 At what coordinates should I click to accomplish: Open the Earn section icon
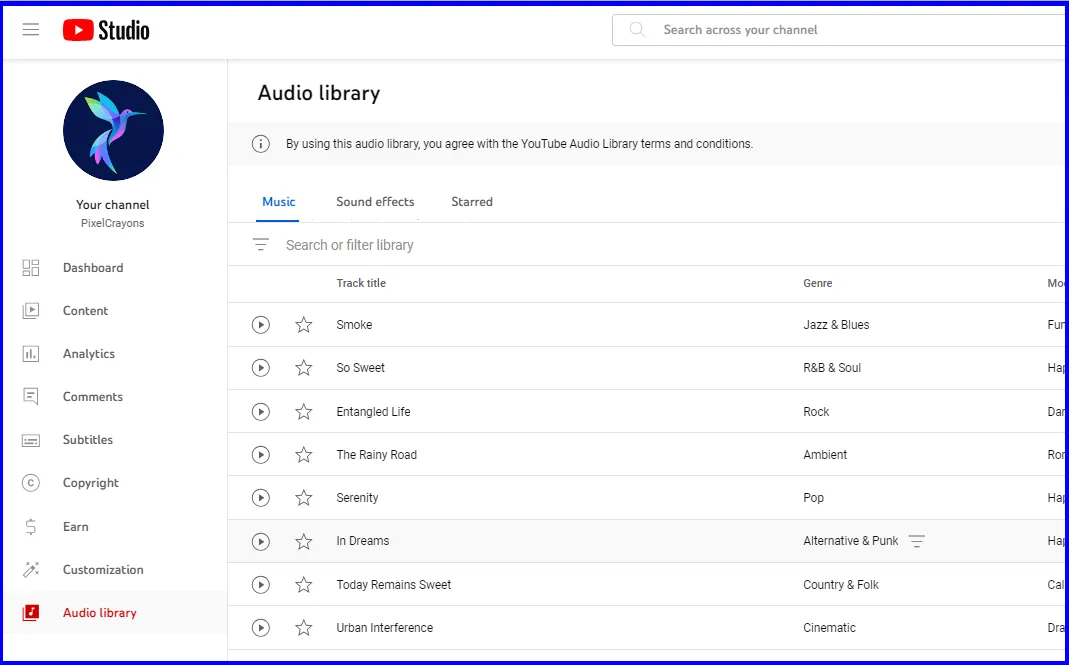30,526
